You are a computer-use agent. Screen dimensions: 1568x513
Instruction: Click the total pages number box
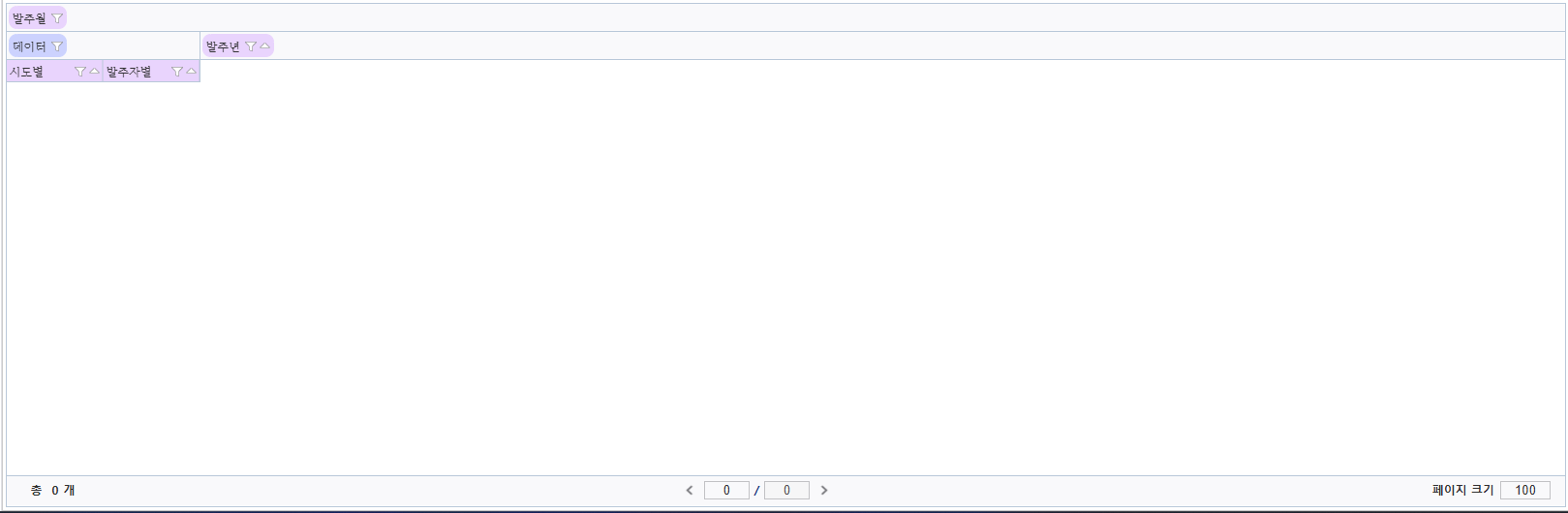(x=786, y=491)
